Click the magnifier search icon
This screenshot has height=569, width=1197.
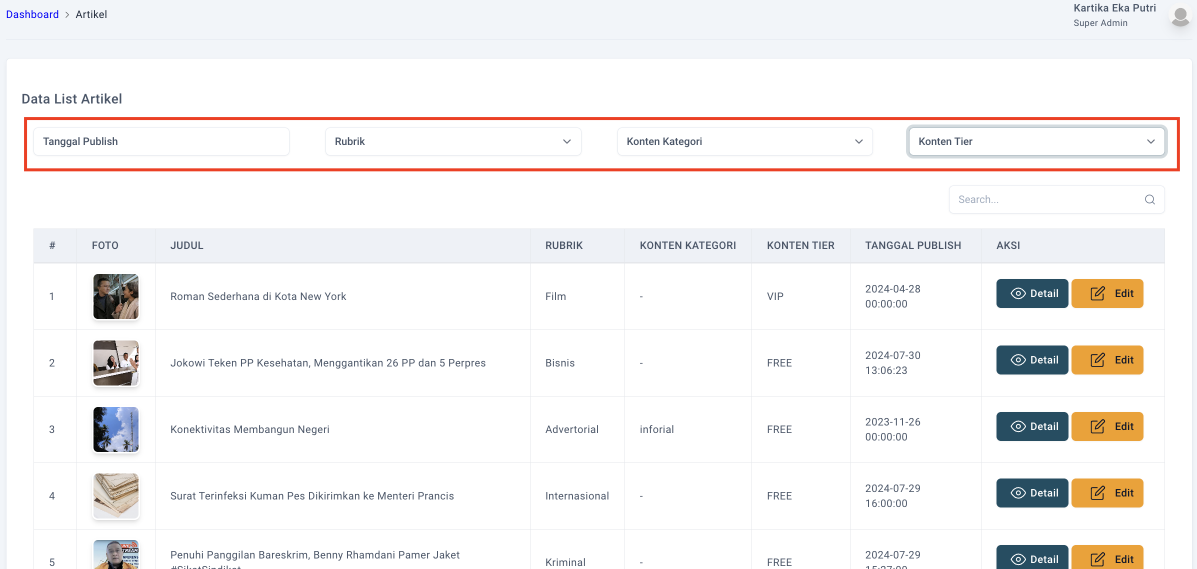tap(1150, 199)
